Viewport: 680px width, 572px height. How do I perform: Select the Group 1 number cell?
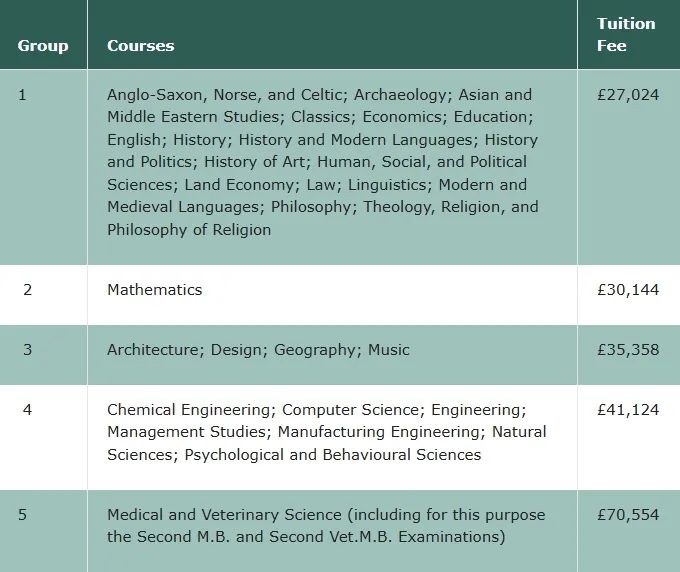[43, 167]
